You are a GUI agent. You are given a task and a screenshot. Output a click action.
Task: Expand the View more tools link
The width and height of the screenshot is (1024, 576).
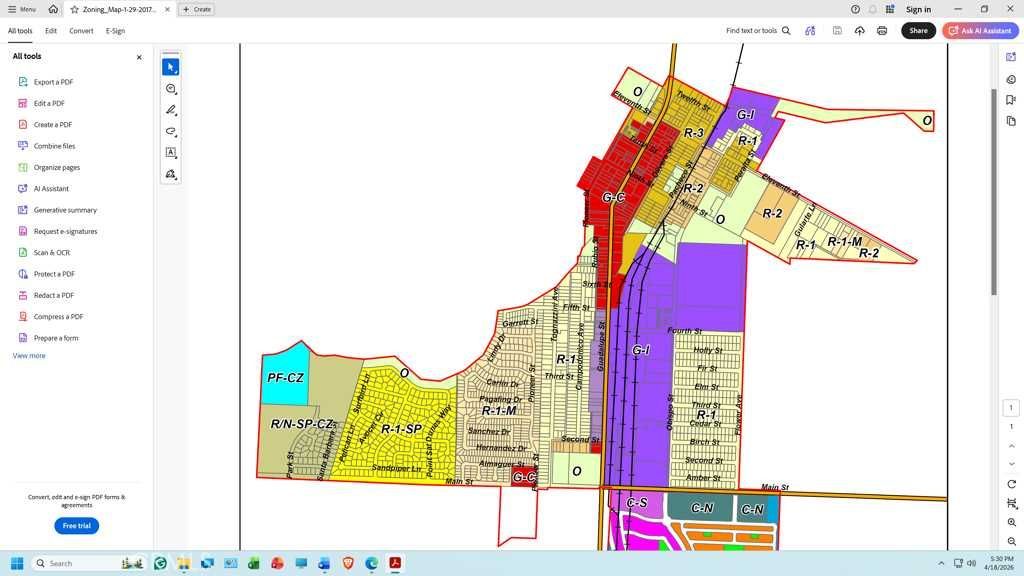29,356
